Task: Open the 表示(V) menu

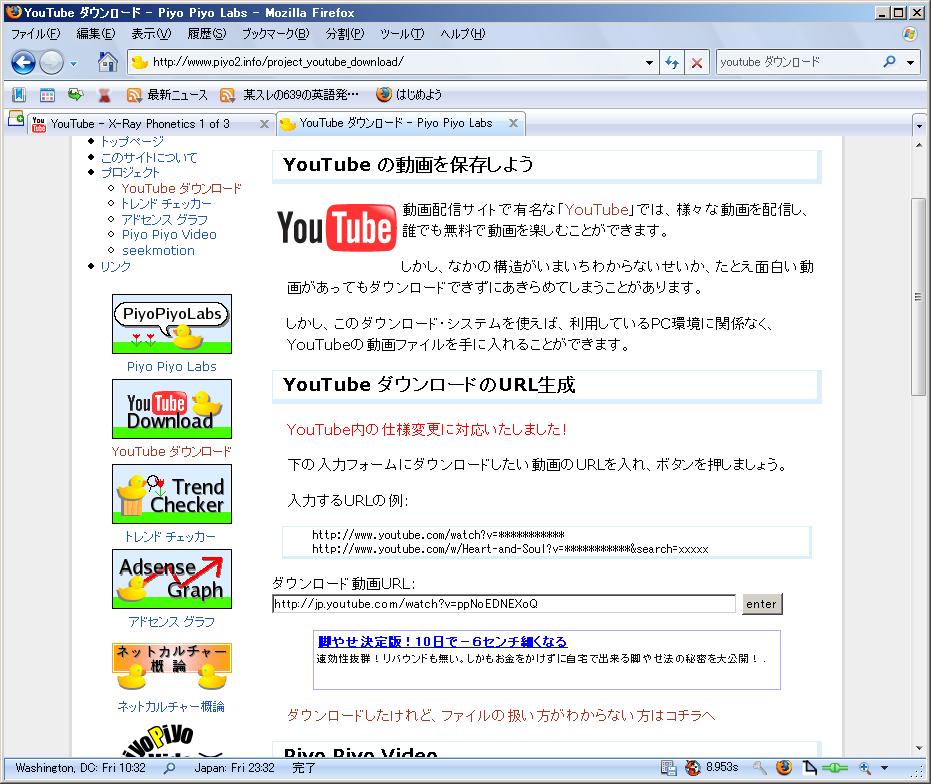Action: (x=151, y=34)
